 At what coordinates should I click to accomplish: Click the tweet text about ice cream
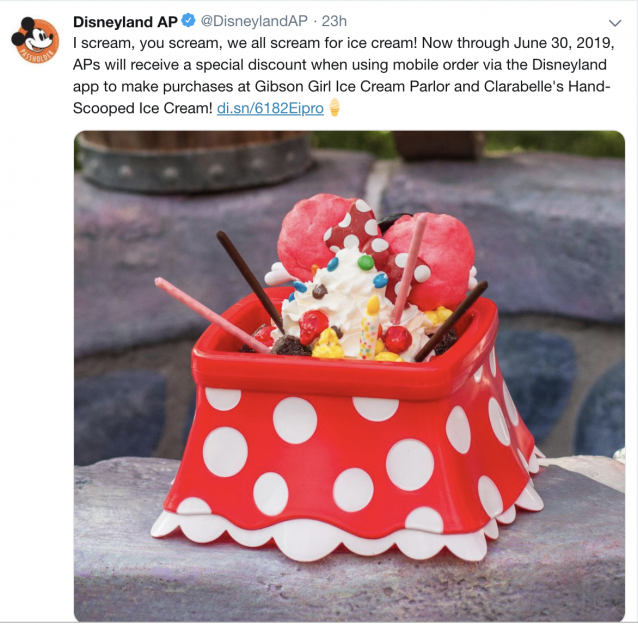pyautogui.click(x=343, y=76)
